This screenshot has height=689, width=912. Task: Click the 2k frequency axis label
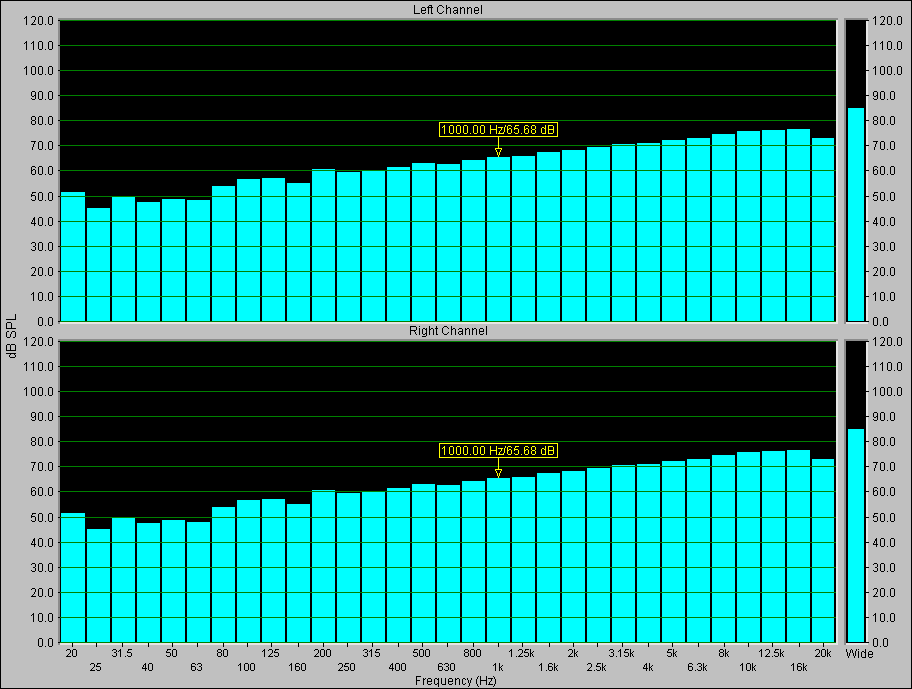[x=573, y=653]
